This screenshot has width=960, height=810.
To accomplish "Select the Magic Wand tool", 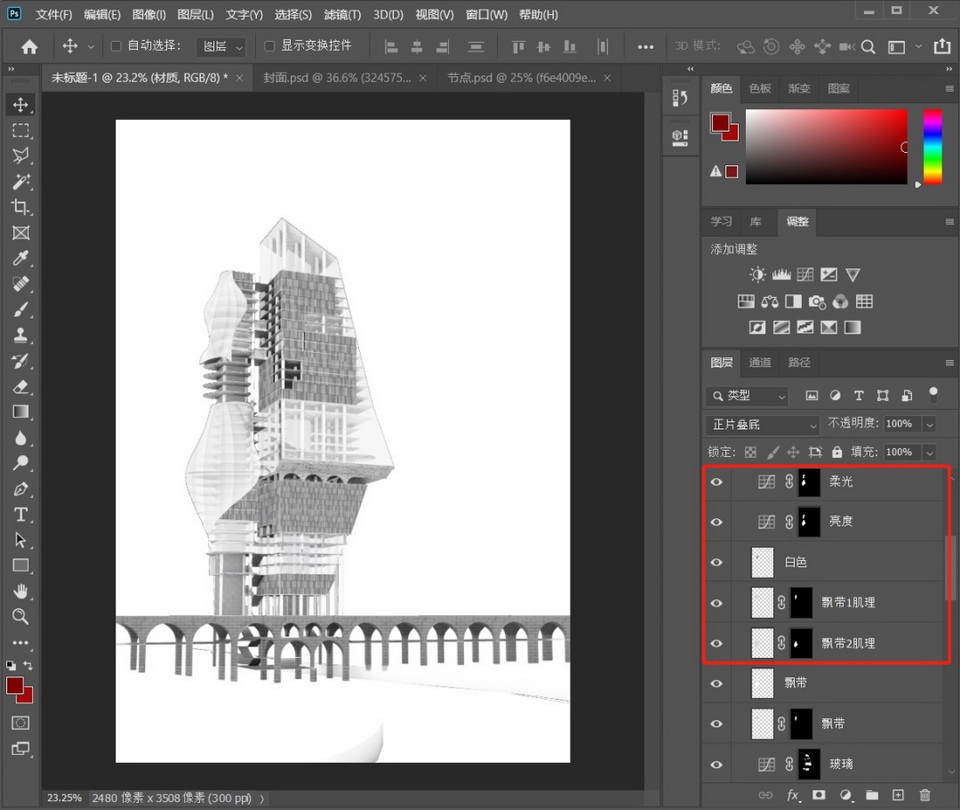I will point(20,181).
